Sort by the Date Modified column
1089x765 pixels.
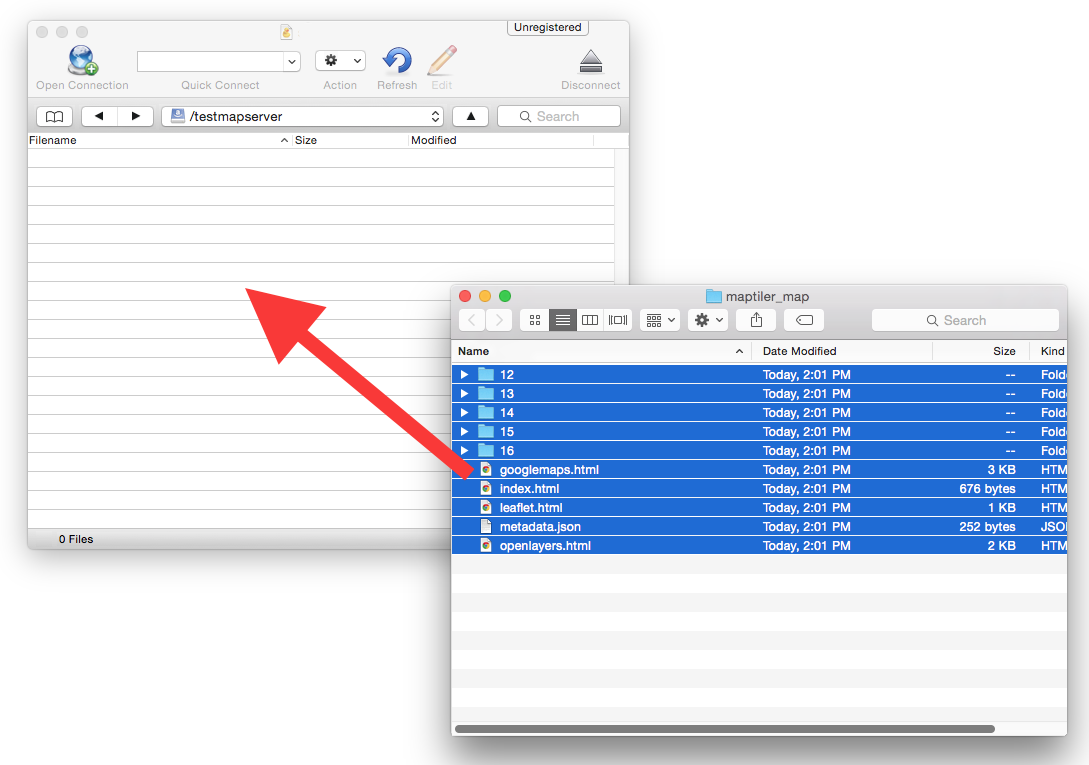point(799,351)
